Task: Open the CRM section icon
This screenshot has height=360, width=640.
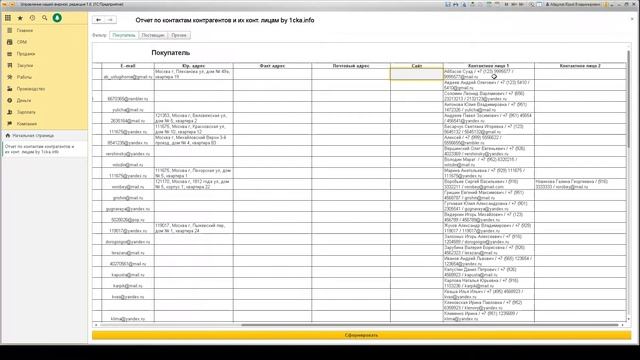Action: click(x=9, y=42)
